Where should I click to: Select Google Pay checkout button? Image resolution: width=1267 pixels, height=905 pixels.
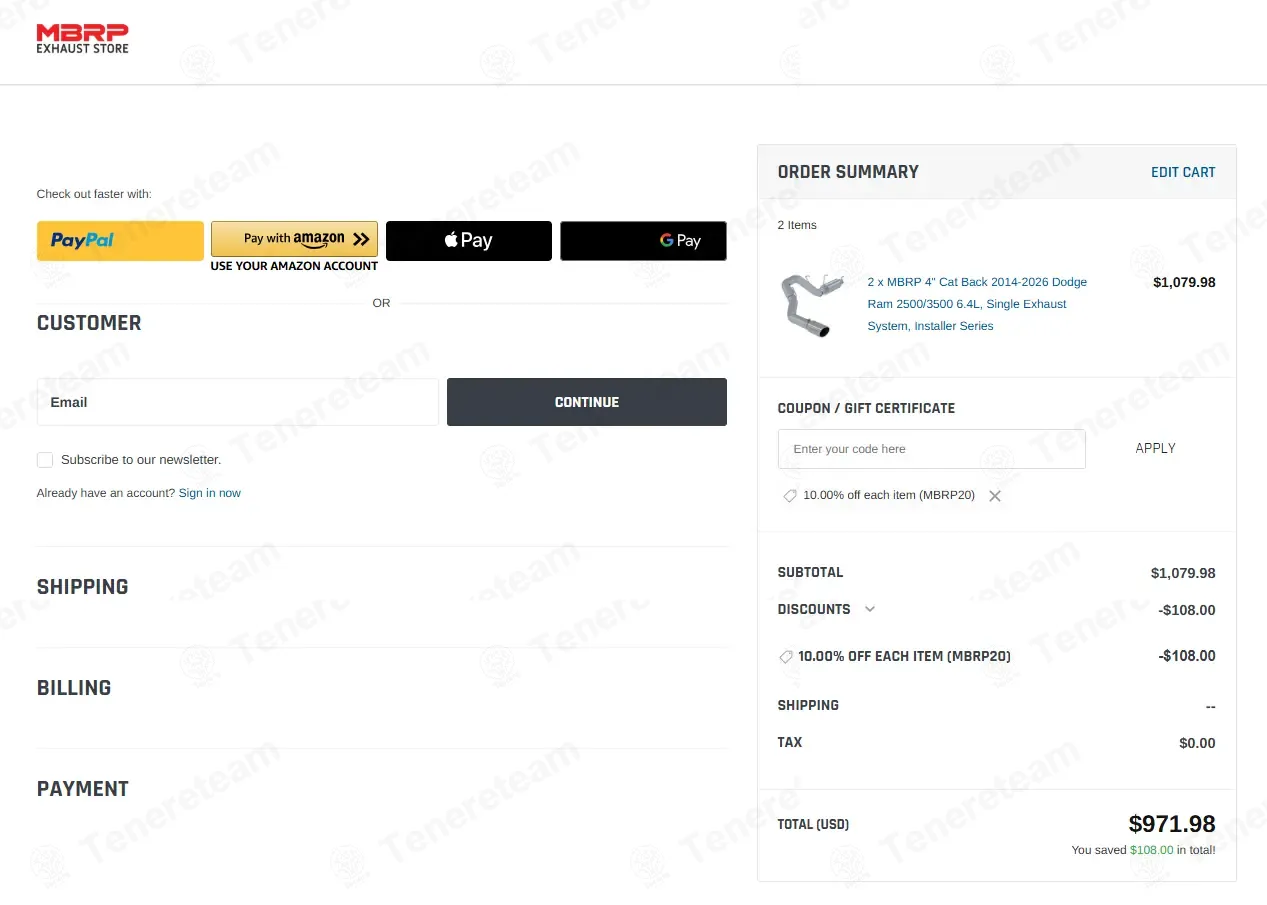tap(643, 241)
